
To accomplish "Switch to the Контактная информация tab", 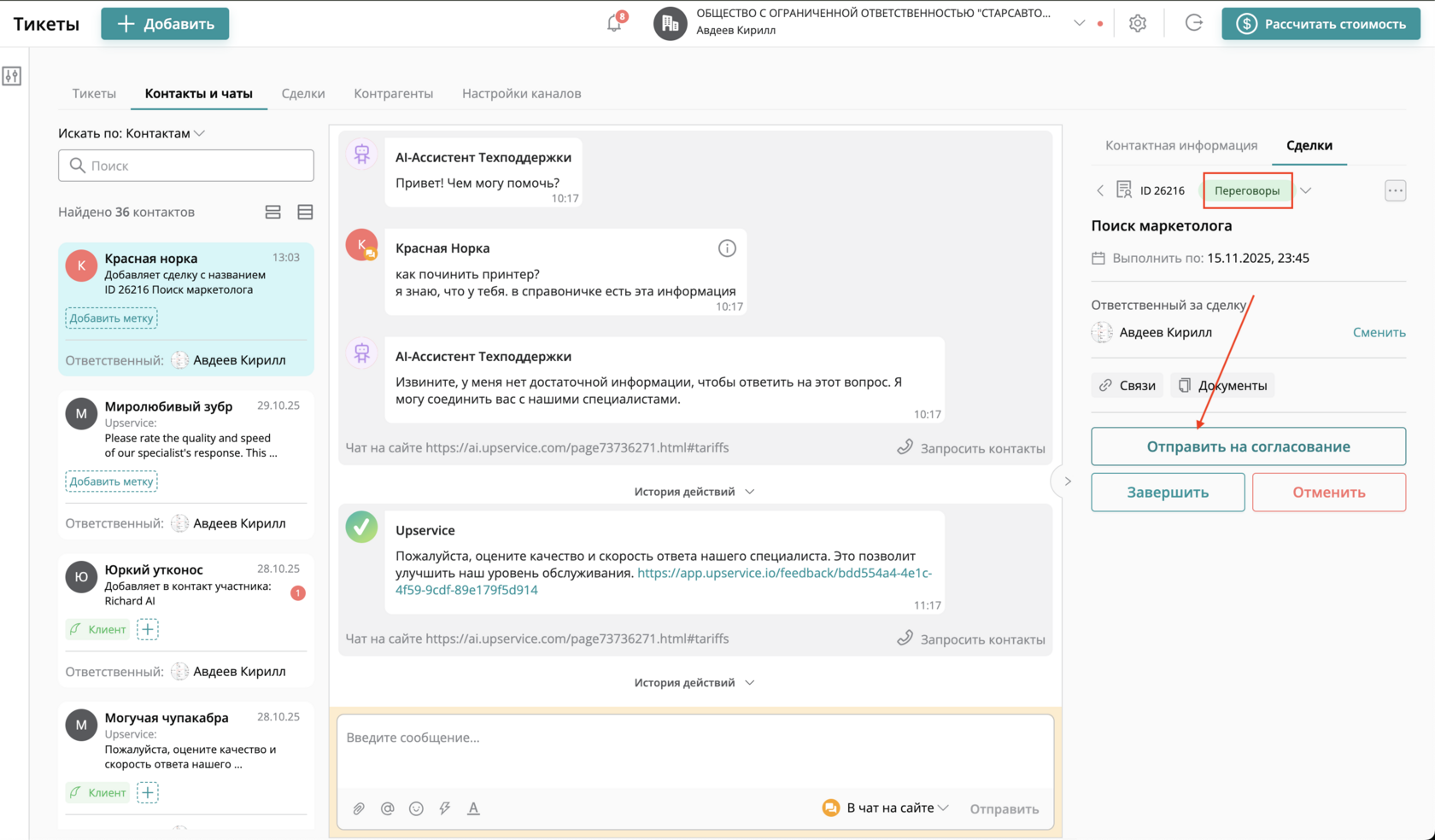I will [1181, 145].
